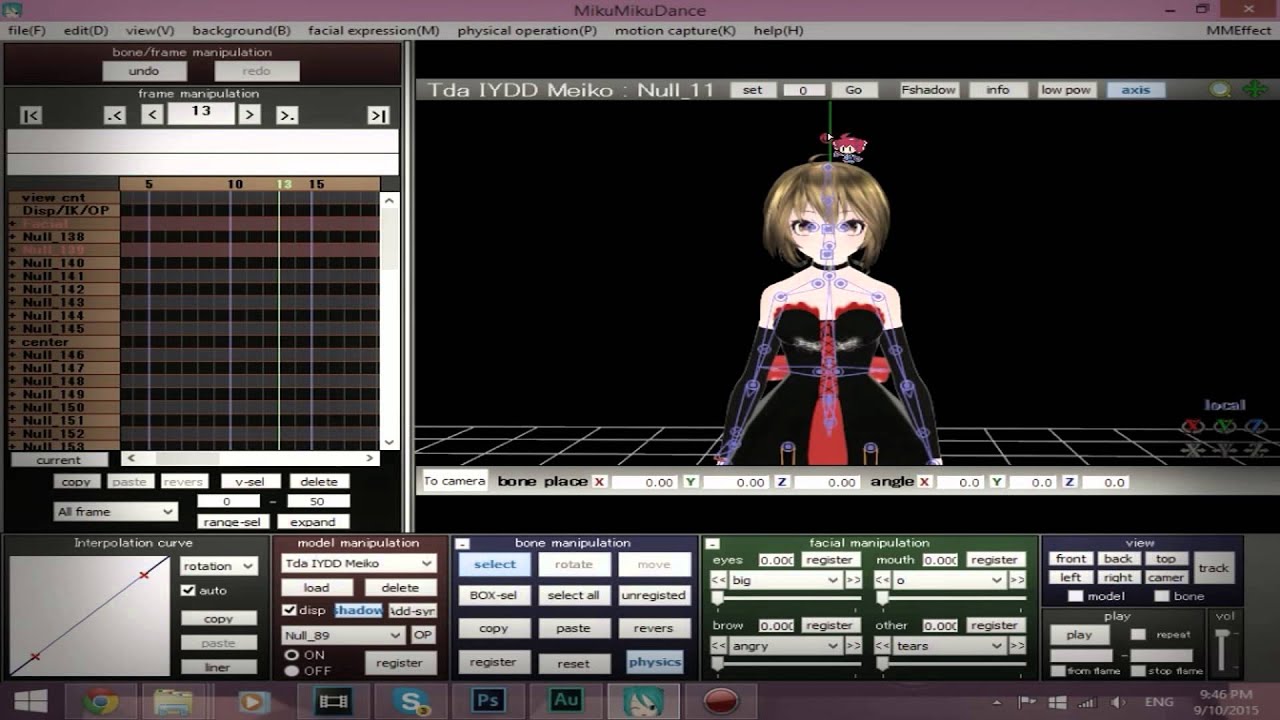Click the blue Z local rotation axis icon
This screenshot has width=1280, height=720.
(1255, 427)
